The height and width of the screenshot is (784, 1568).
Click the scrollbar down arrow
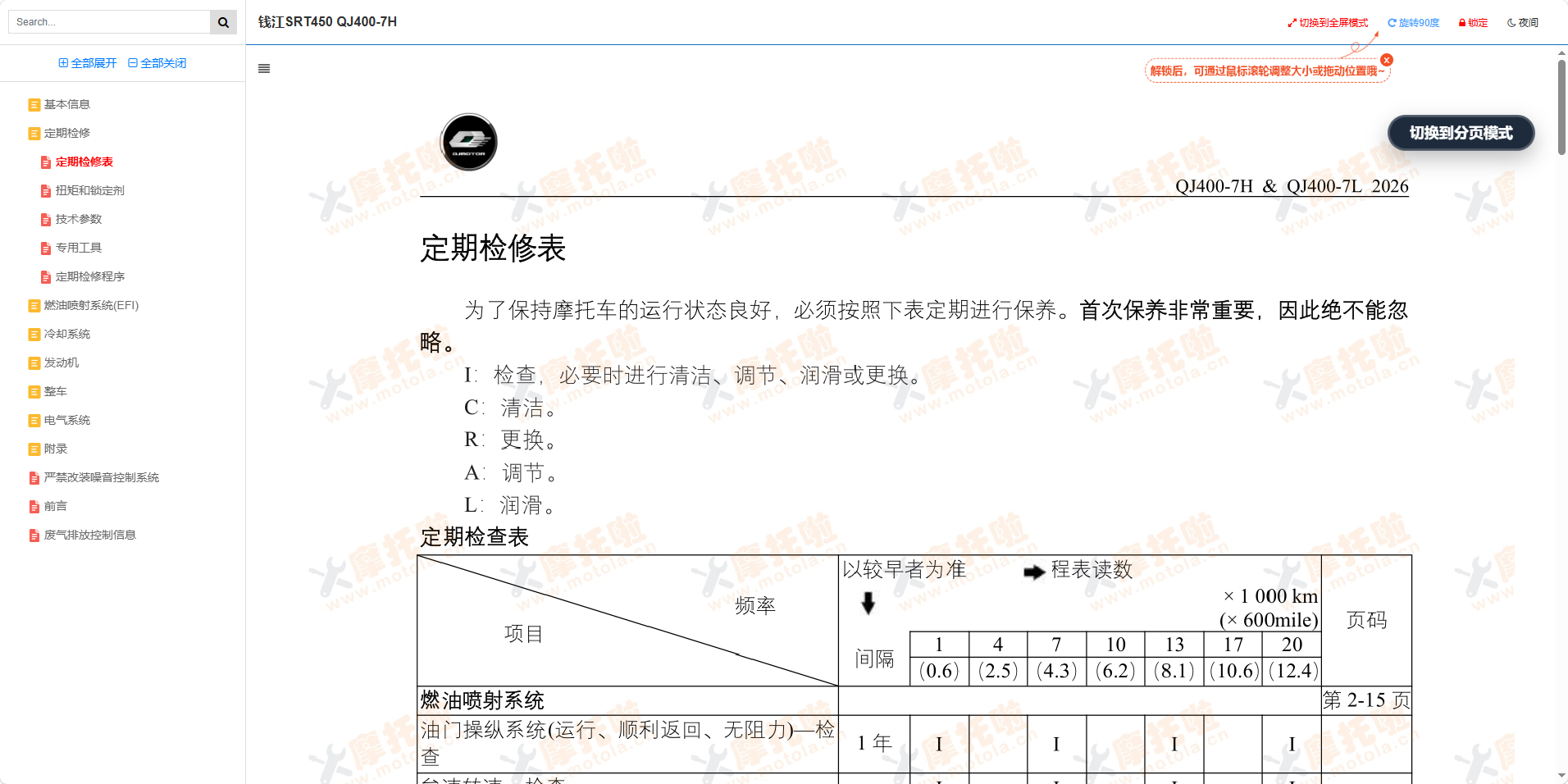tap(1561, 776)
